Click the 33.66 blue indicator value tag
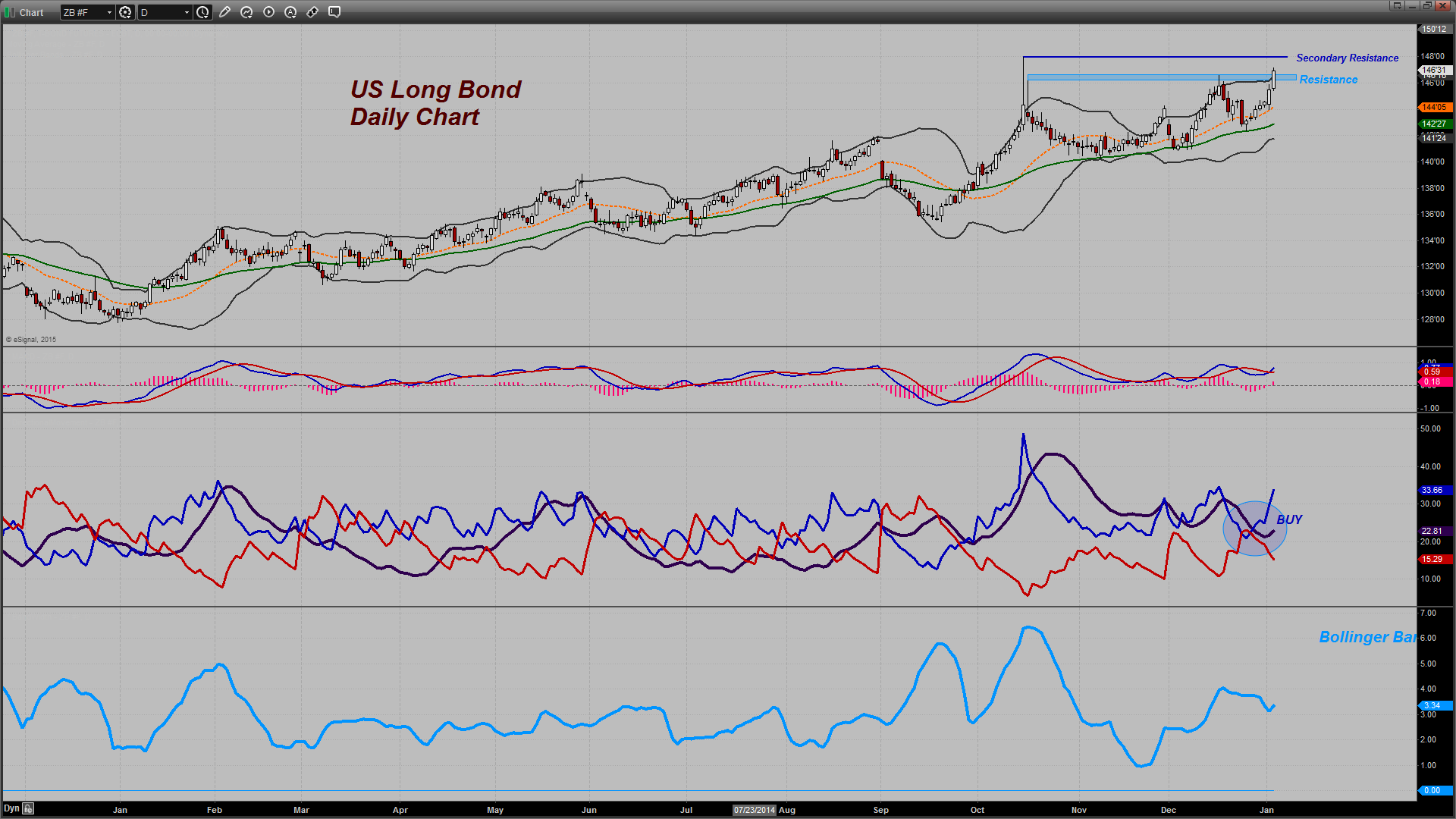The height and width of the screenshot is (819, 1456). point(1432,490)
